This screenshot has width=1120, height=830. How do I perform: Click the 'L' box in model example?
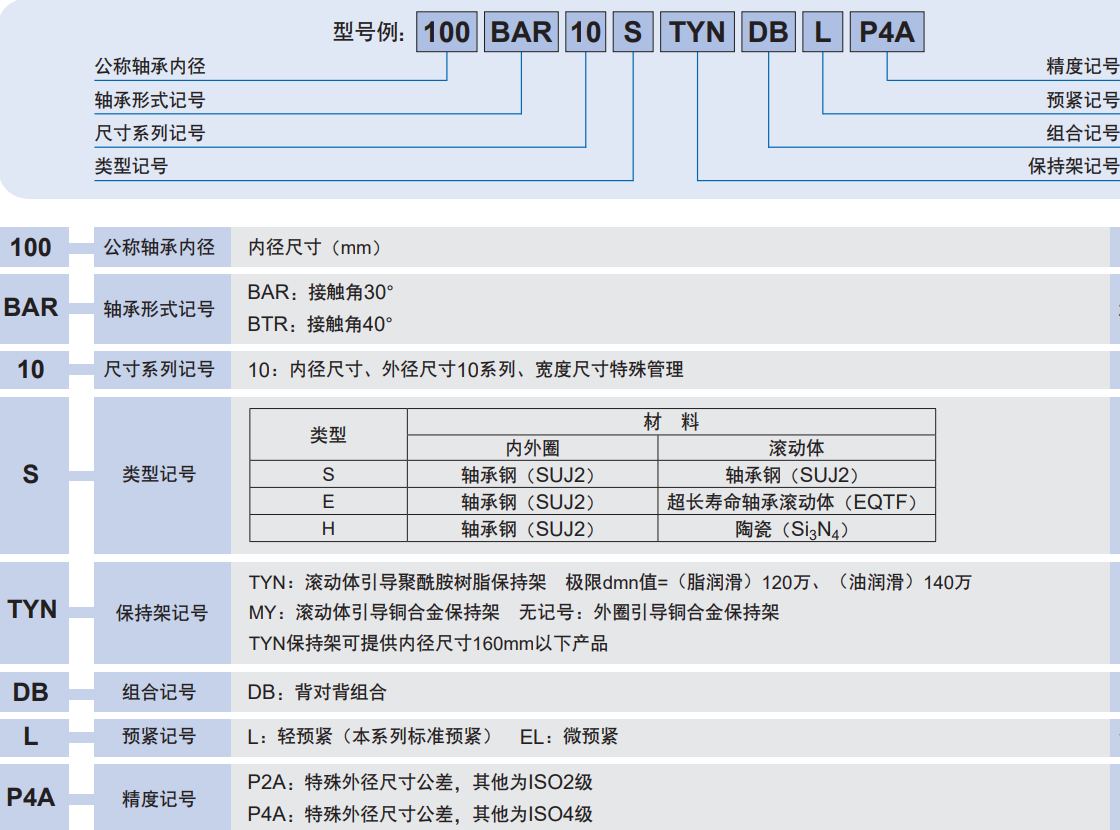coord(823,32)
